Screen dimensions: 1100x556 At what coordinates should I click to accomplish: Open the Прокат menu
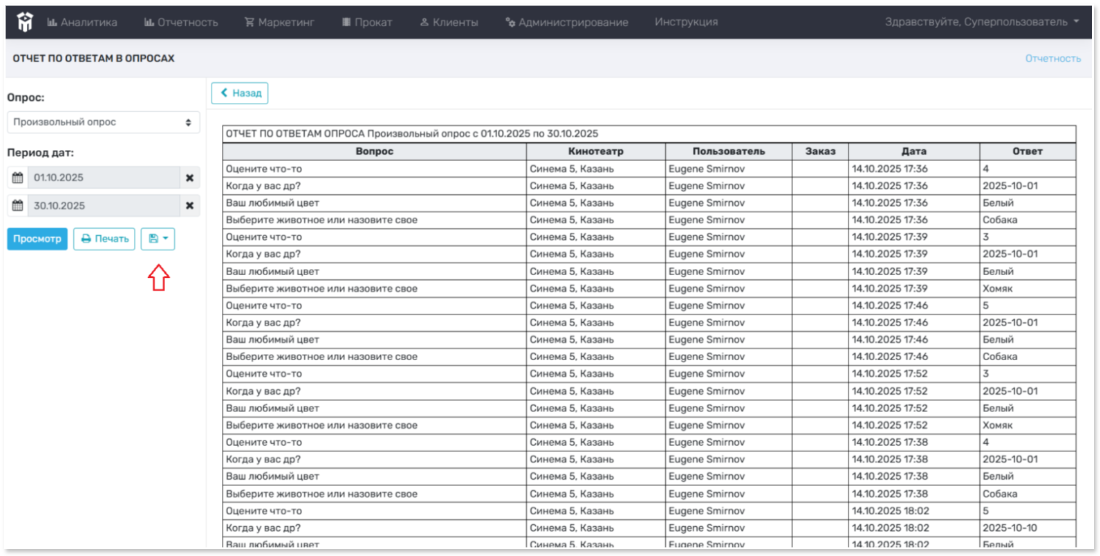tap(366, 22)
